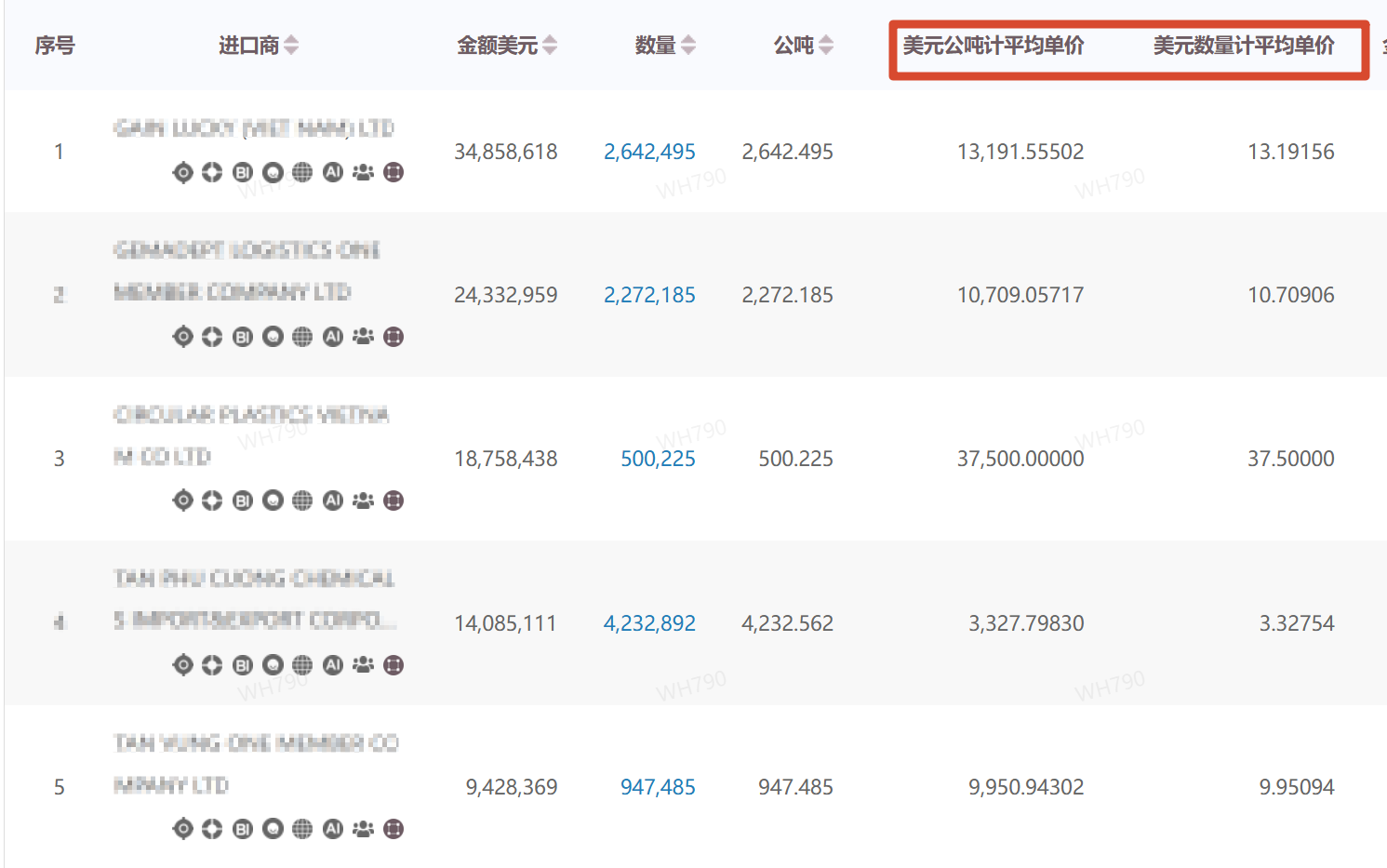The image size is (1387, 868).
Task: Click the people group icon in row 4
Action: click(x=363, y=665)
